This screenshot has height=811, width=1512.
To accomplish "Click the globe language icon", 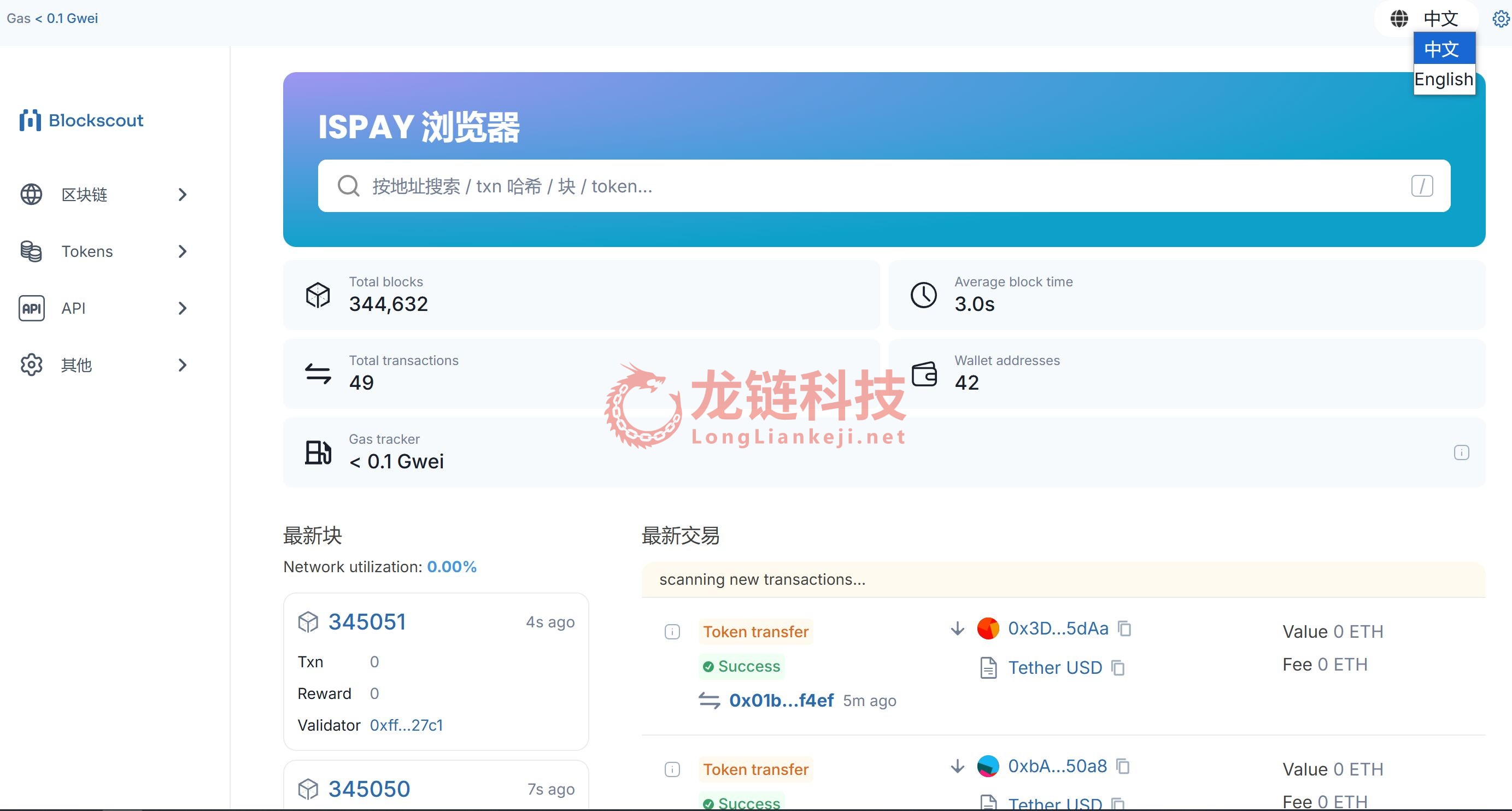I will (1399, 19).
